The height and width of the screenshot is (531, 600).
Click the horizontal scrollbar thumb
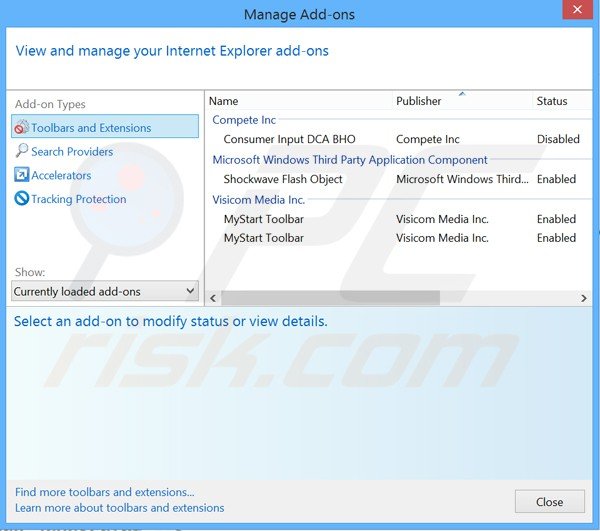pos(331,298)
